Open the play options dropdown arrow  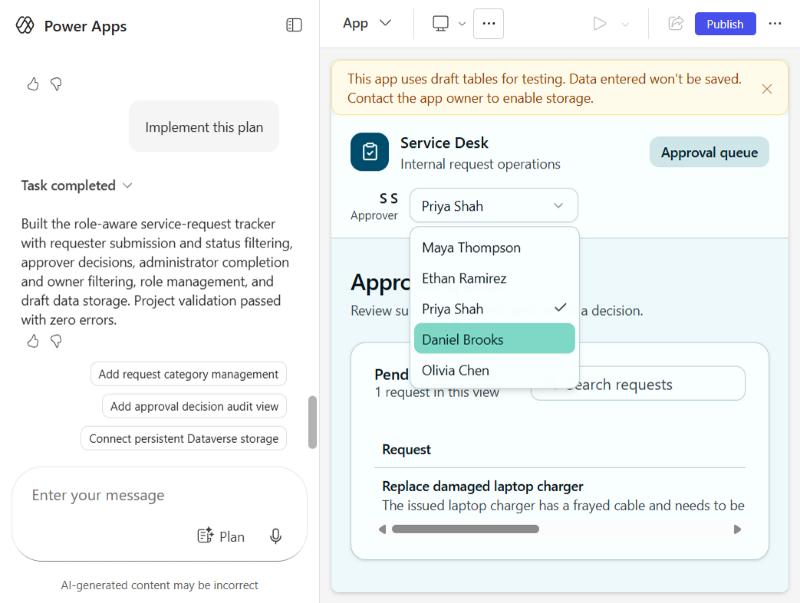tap(625, 24)
